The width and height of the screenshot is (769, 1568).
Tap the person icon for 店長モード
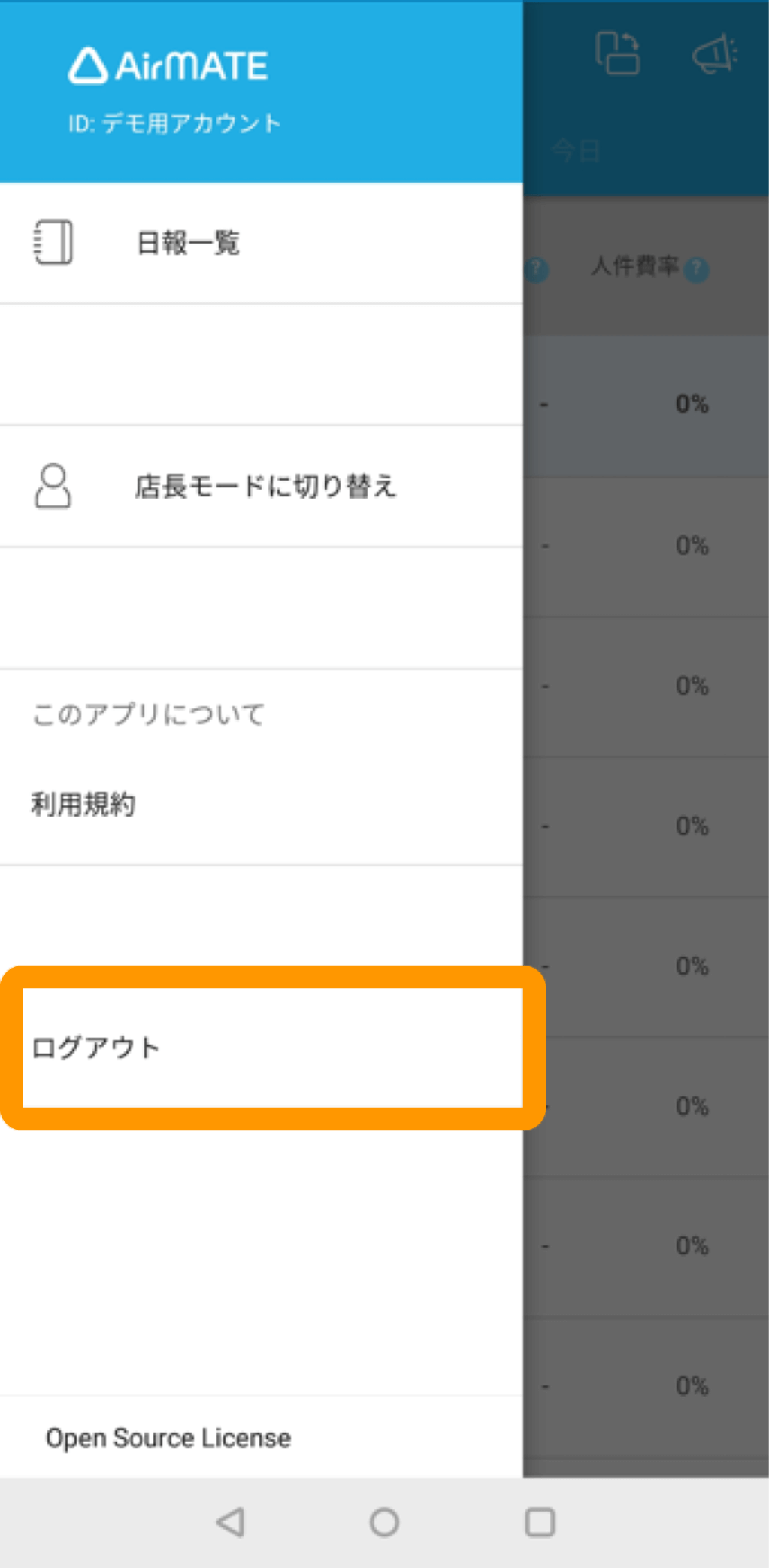coord(53,486)
